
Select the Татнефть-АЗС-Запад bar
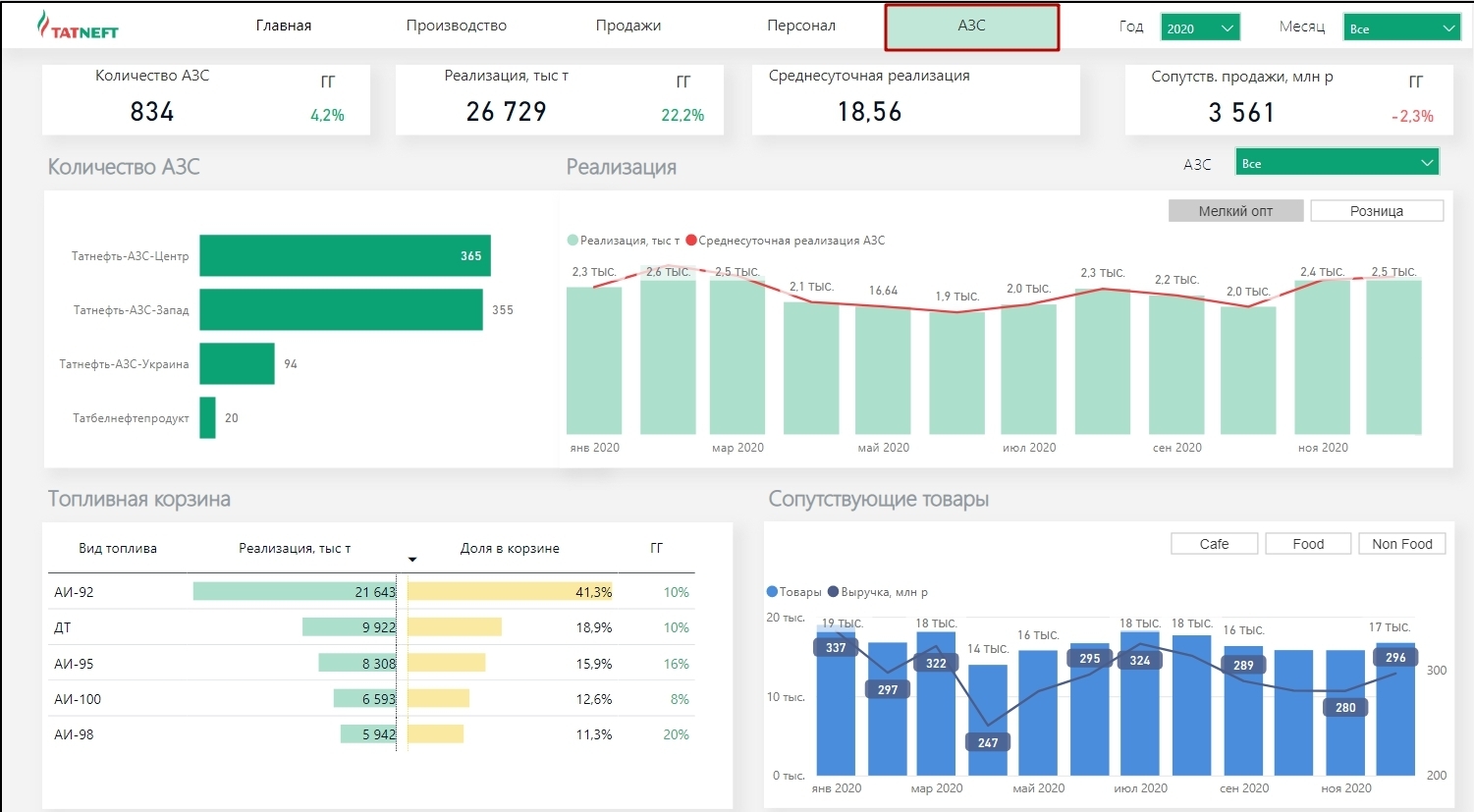pyautogui.click(x=341, y=309)
